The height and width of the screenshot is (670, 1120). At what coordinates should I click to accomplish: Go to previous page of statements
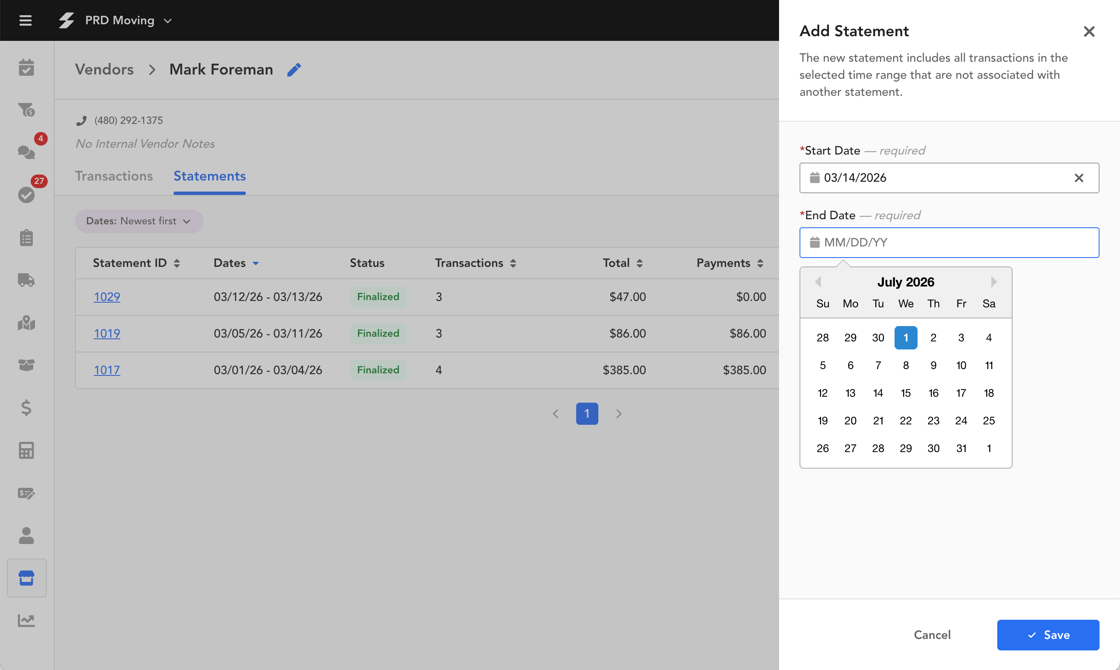[555, 414]
